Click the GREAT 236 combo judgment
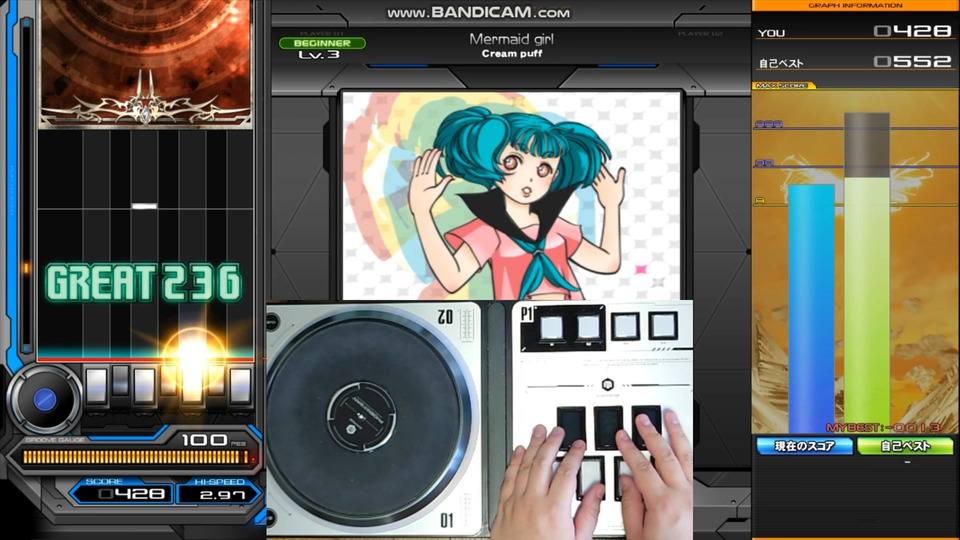This screenshot has height=540, width=960. pyautogui.click(x=144, y=282)
